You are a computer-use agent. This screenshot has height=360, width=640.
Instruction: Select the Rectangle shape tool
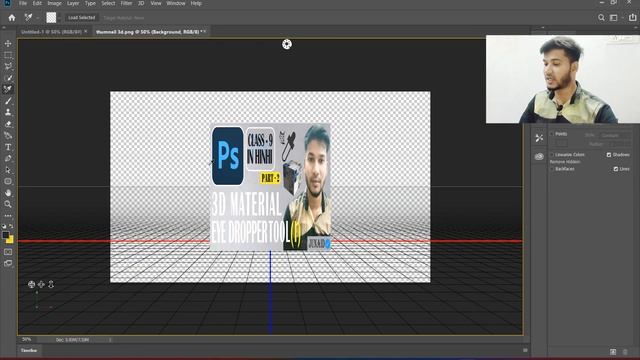pos(8,181)
